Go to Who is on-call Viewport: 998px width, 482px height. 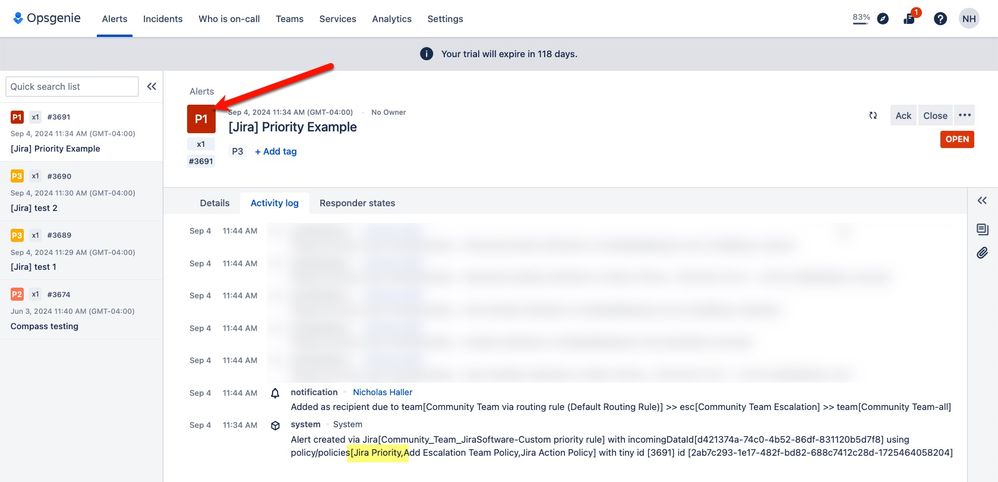(x=229, y=19)
